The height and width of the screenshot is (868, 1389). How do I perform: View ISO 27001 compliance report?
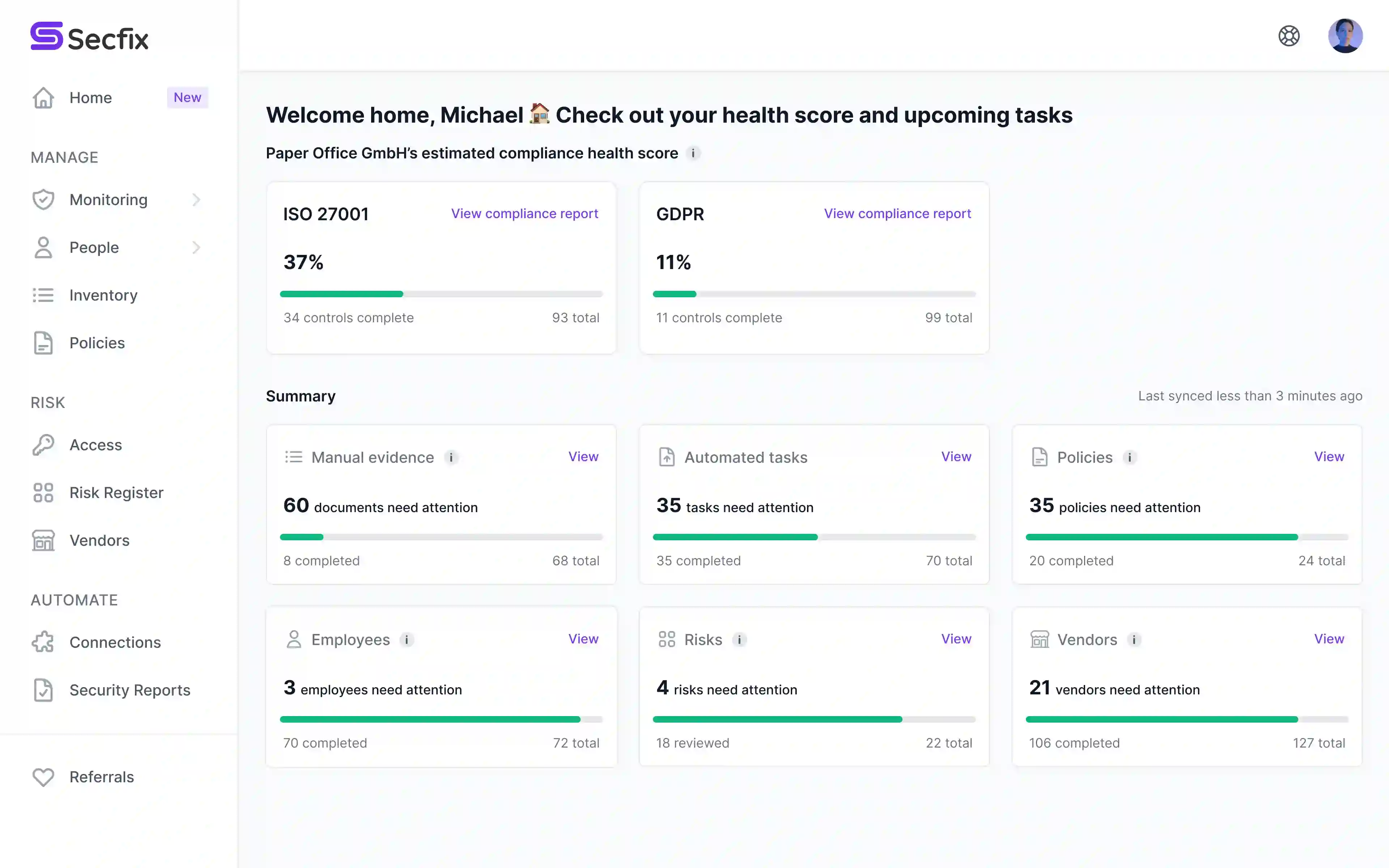click(524, 213)
